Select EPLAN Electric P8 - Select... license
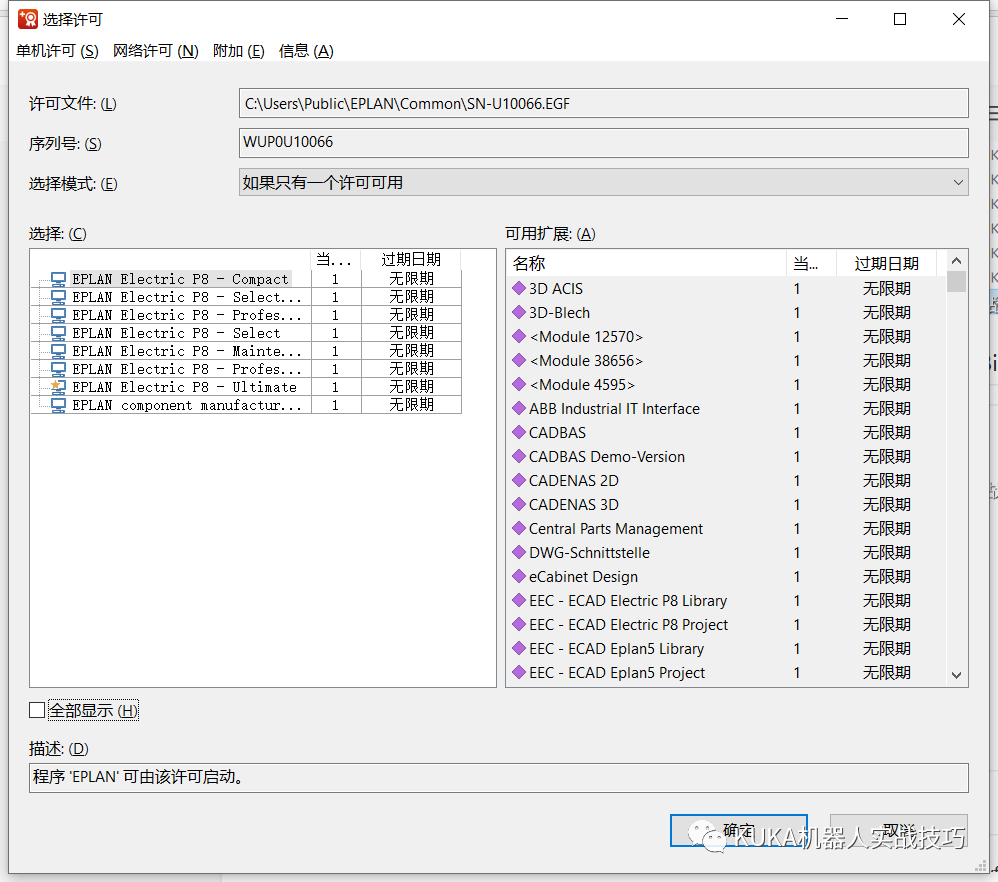 186,297
